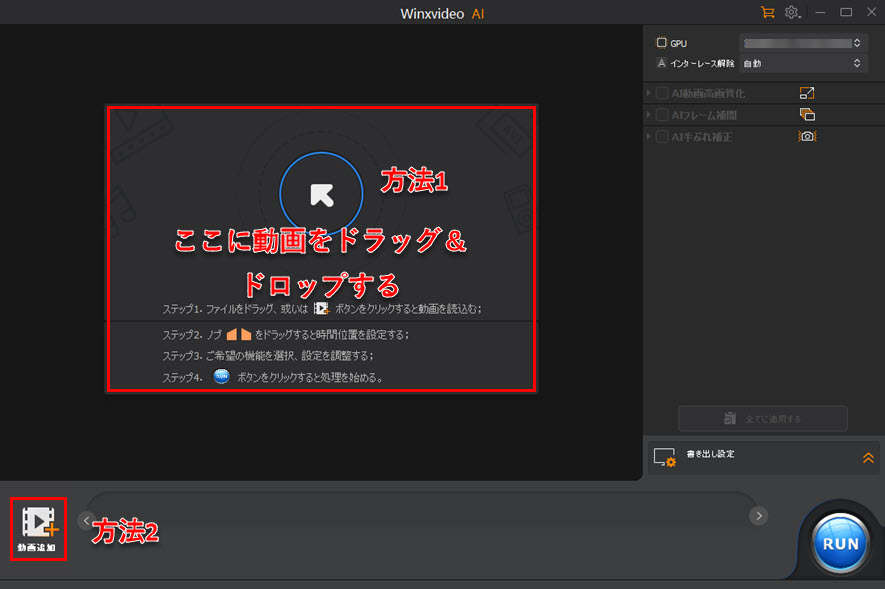Open the GPU selection dropdown
The height and width of the screenshot is (589, 885).
point(802,43)
